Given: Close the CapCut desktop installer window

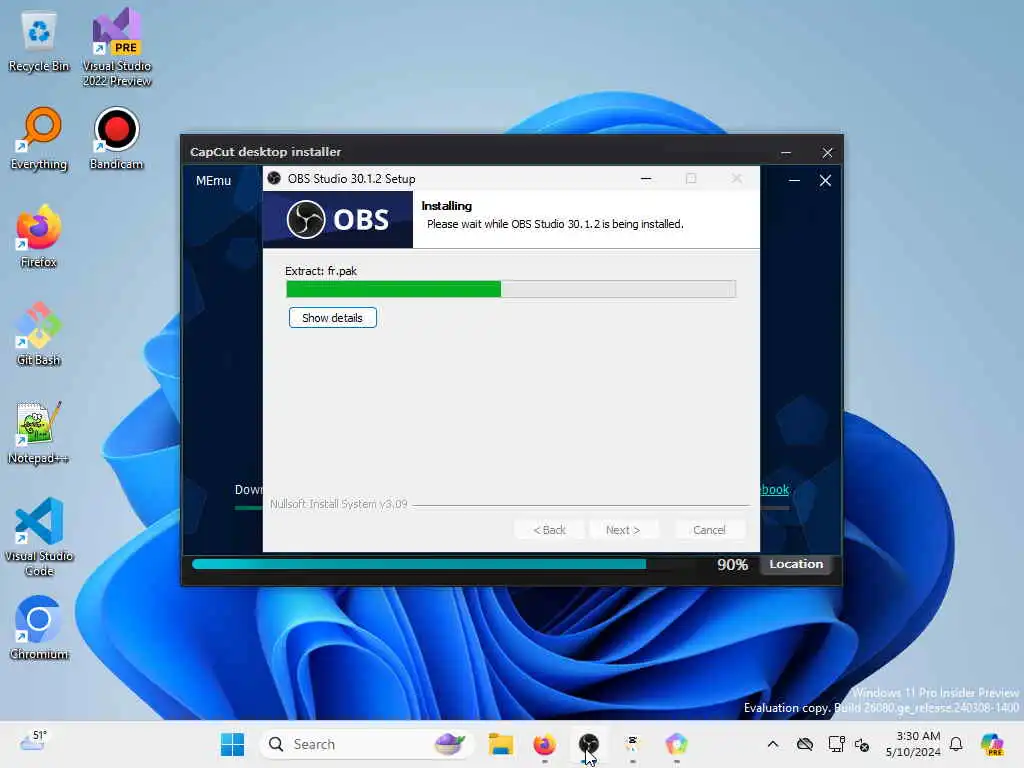Looking at the screenshot, I should point(827,152).
